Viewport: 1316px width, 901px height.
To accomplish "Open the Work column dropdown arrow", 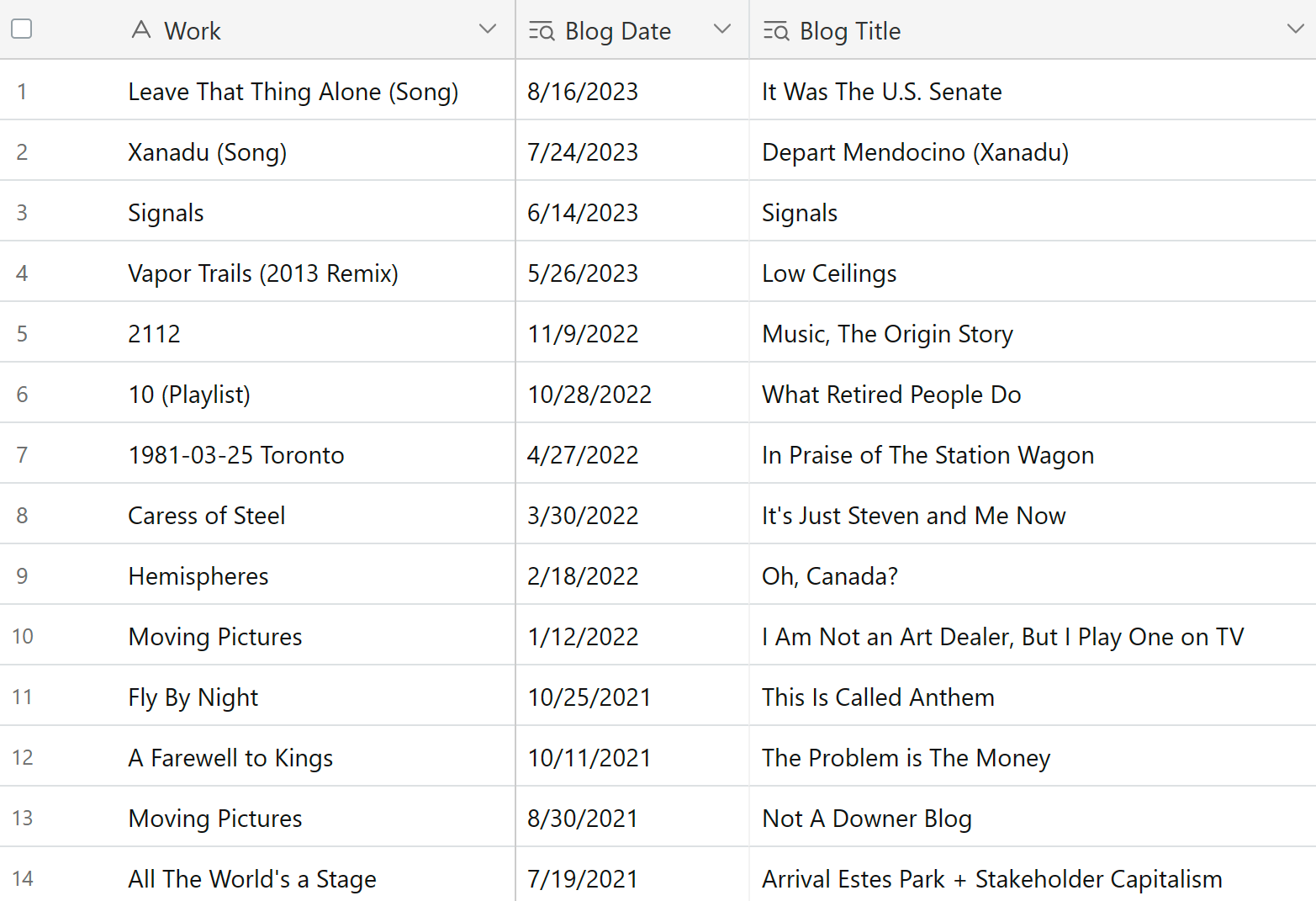I will [488, 29].
